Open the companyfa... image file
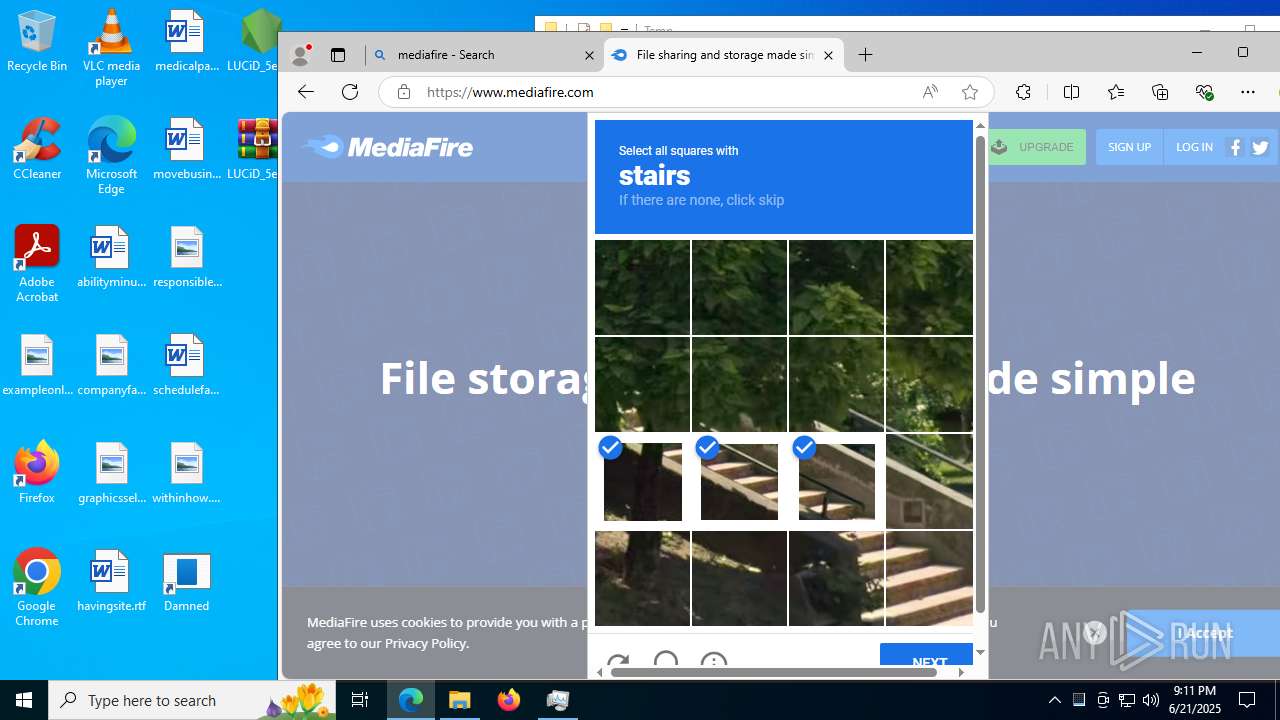This screenshot has width=1280, height=720. (111, 366)
